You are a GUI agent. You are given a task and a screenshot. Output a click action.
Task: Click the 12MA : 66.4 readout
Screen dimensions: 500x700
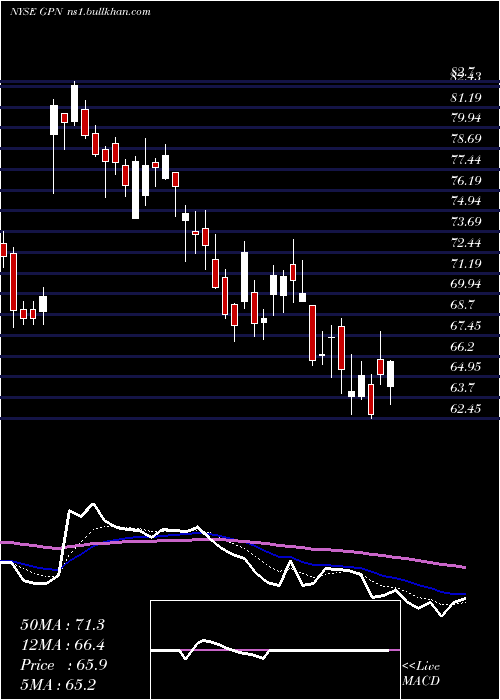[x=63, y=645]
